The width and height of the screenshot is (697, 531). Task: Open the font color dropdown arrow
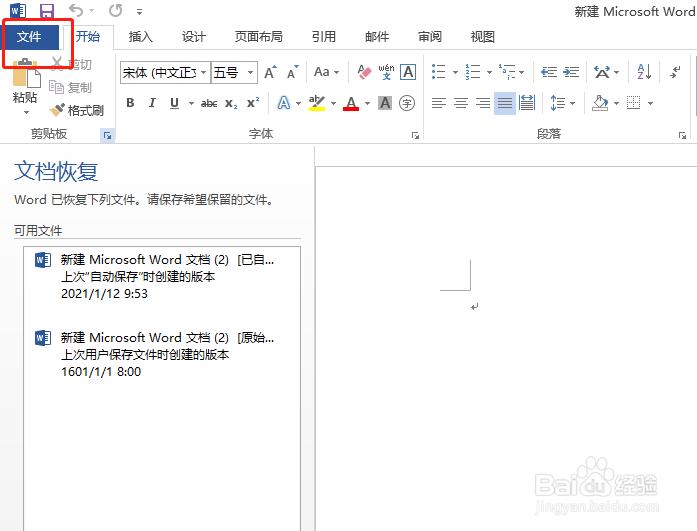click(x=367, y=104)
